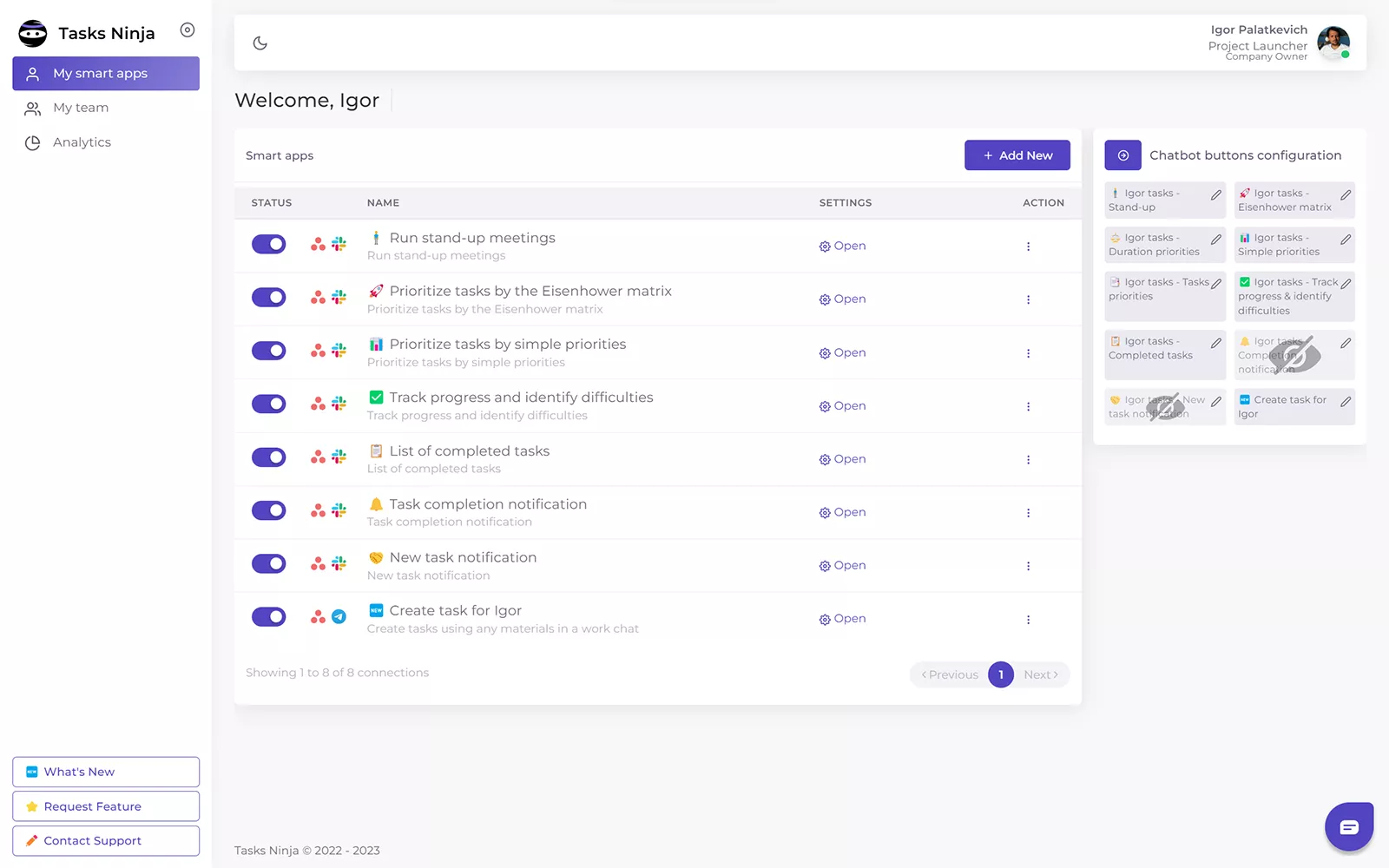Screen dimensions: 1389x868
Task: Edit the Igor tasks Stand-up button
Action: tap(1215, 195)
